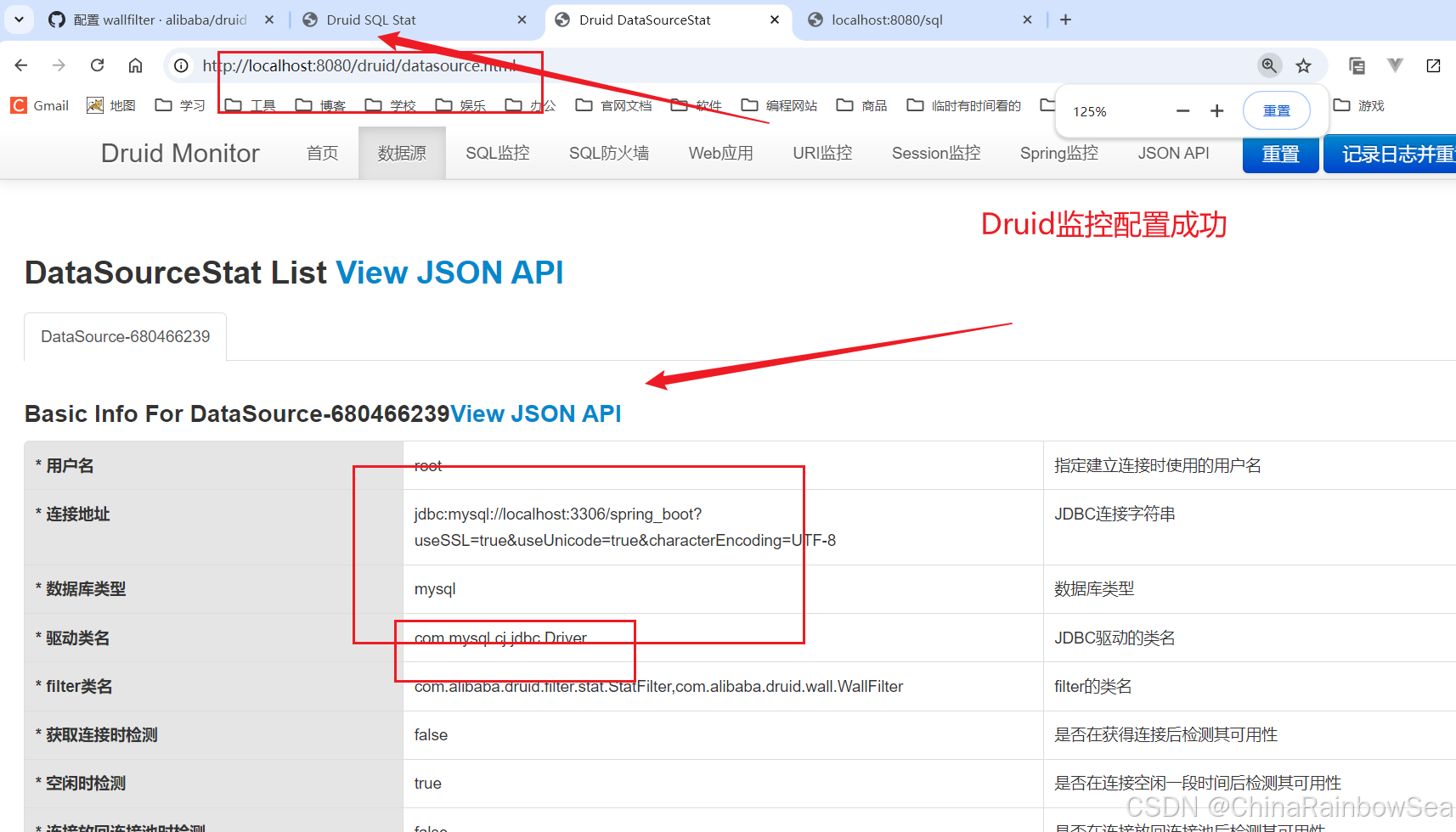The image size is (1456, 832).
Task: Reload the current page
Action: pos(97,65)
